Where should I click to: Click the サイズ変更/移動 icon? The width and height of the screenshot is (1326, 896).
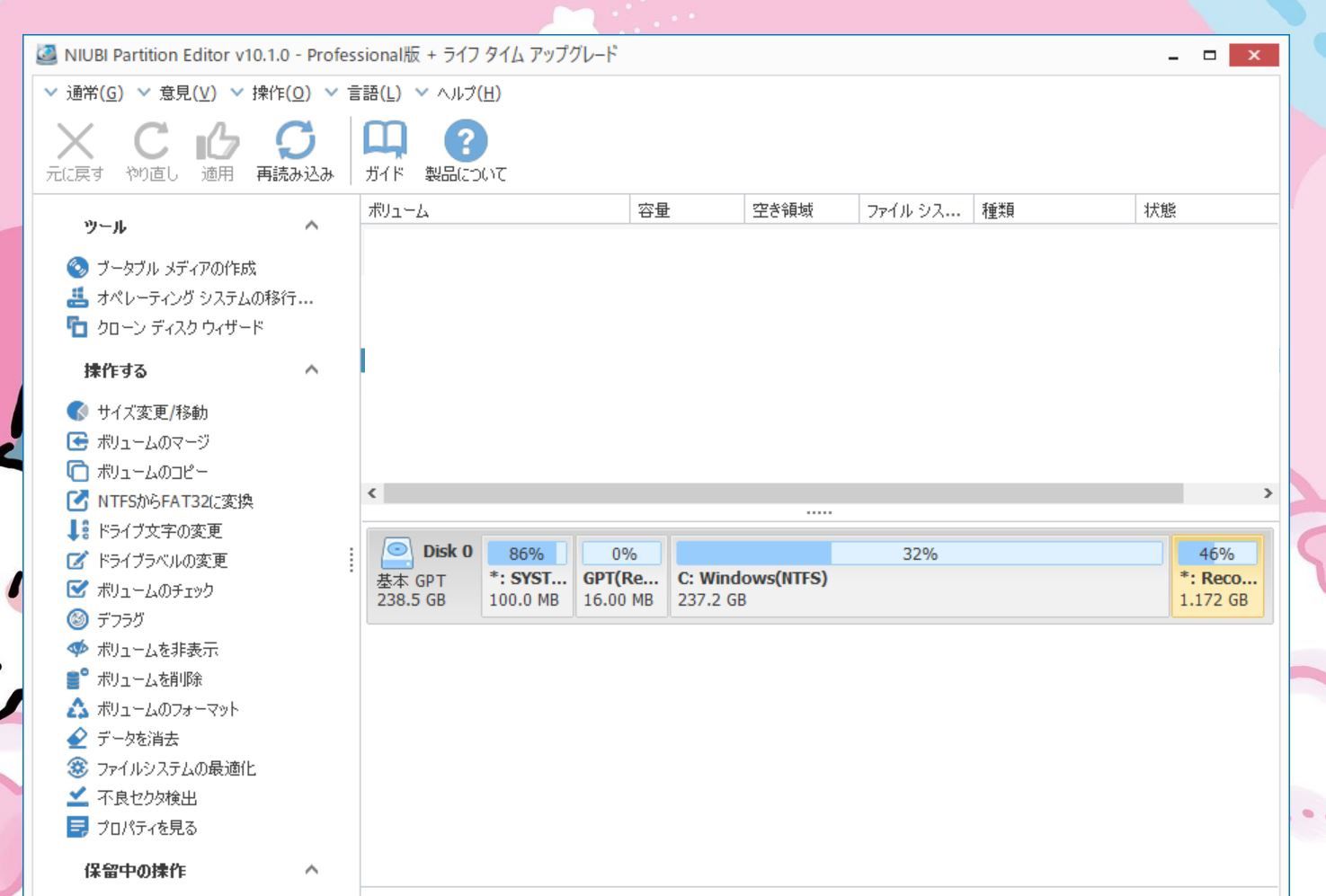(78, 412)
